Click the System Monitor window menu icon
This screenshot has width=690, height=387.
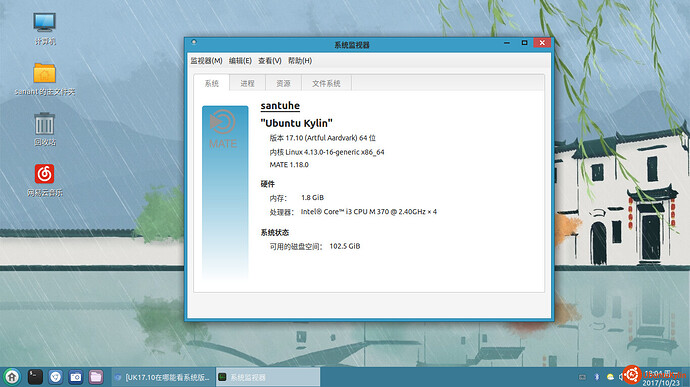click(194, 42)
